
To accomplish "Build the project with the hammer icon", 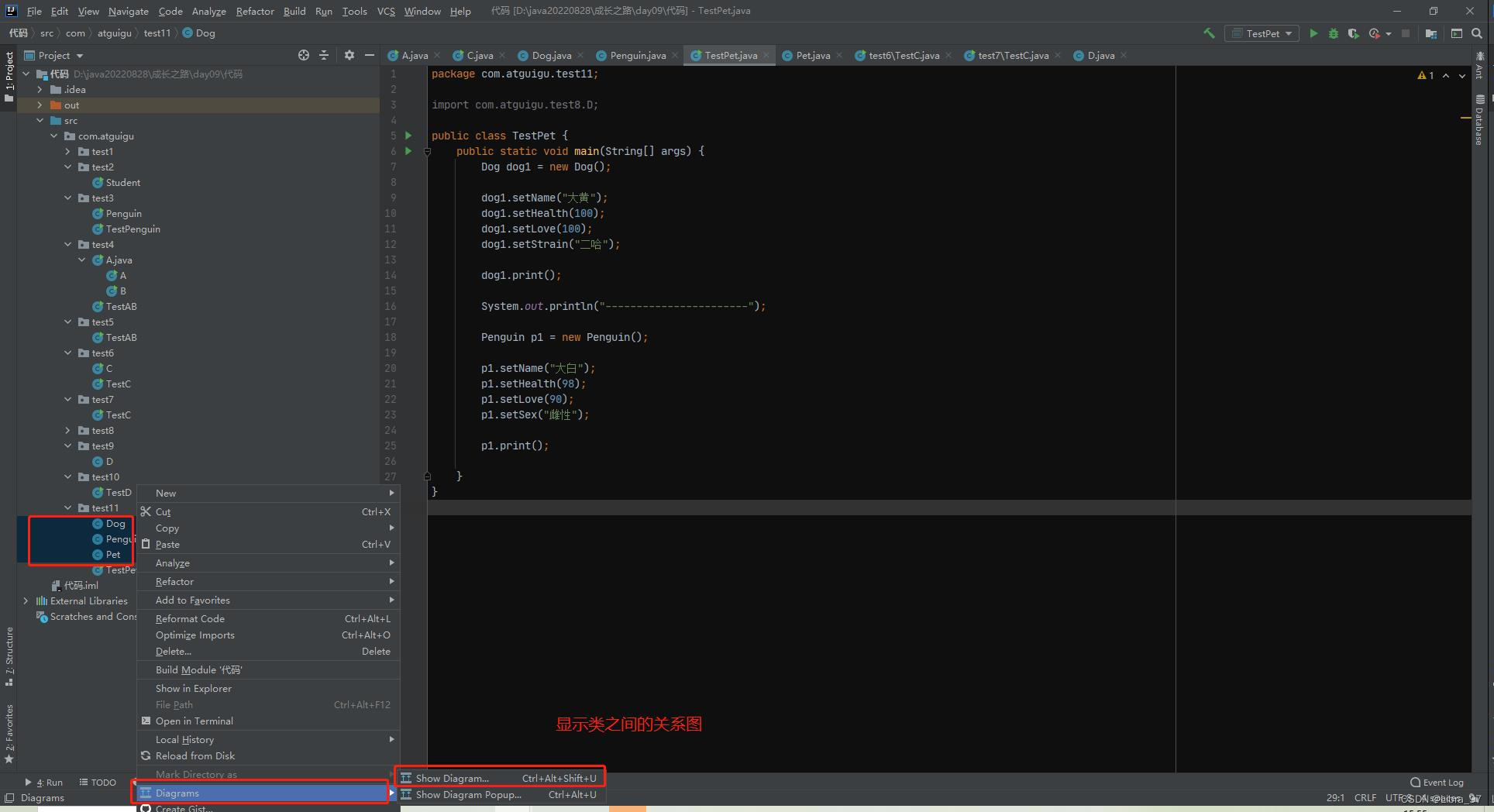I will [1209, 33].
